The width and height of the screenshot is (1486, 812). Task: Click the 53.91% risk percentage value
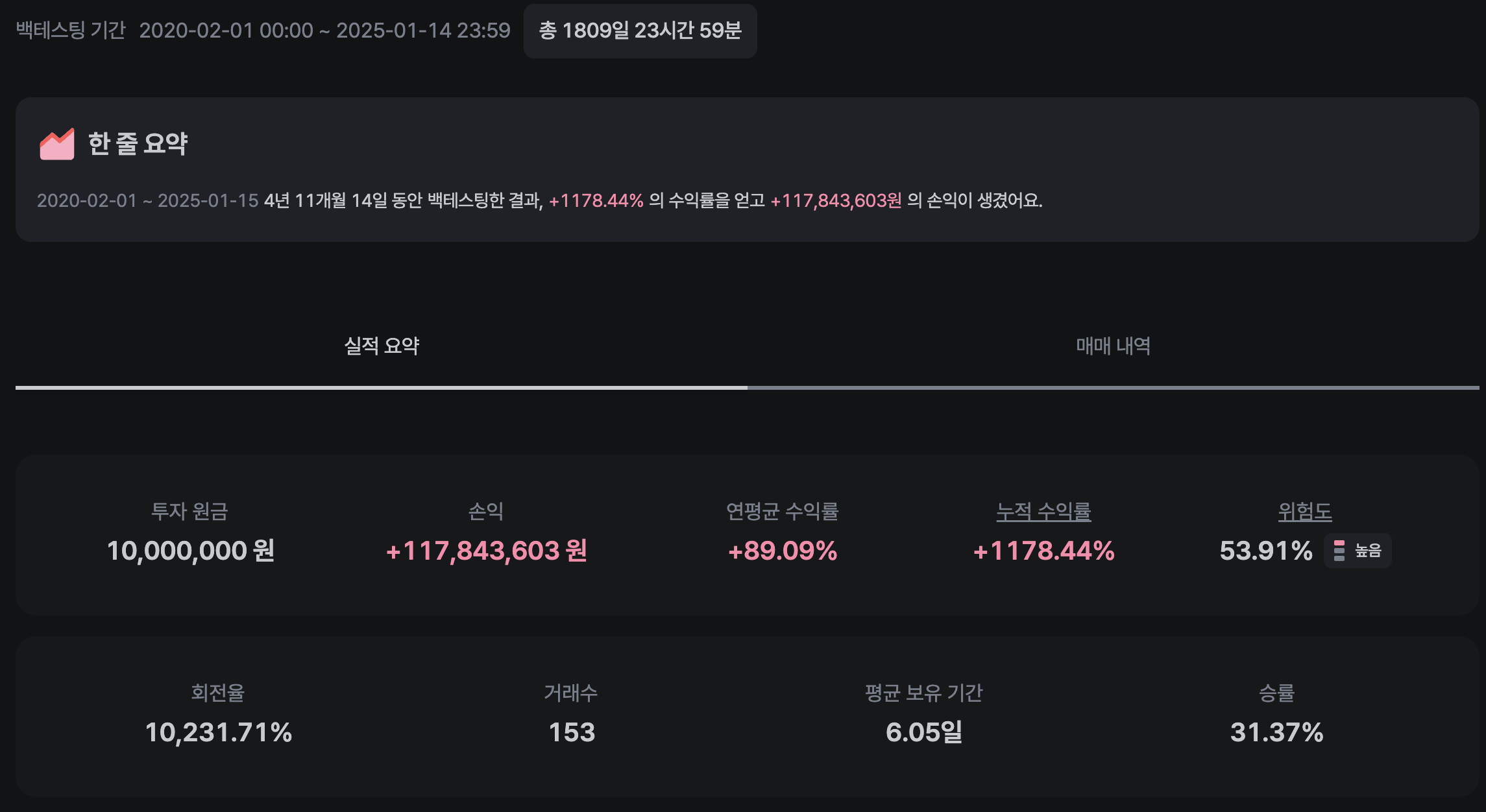click(1266, 551)
